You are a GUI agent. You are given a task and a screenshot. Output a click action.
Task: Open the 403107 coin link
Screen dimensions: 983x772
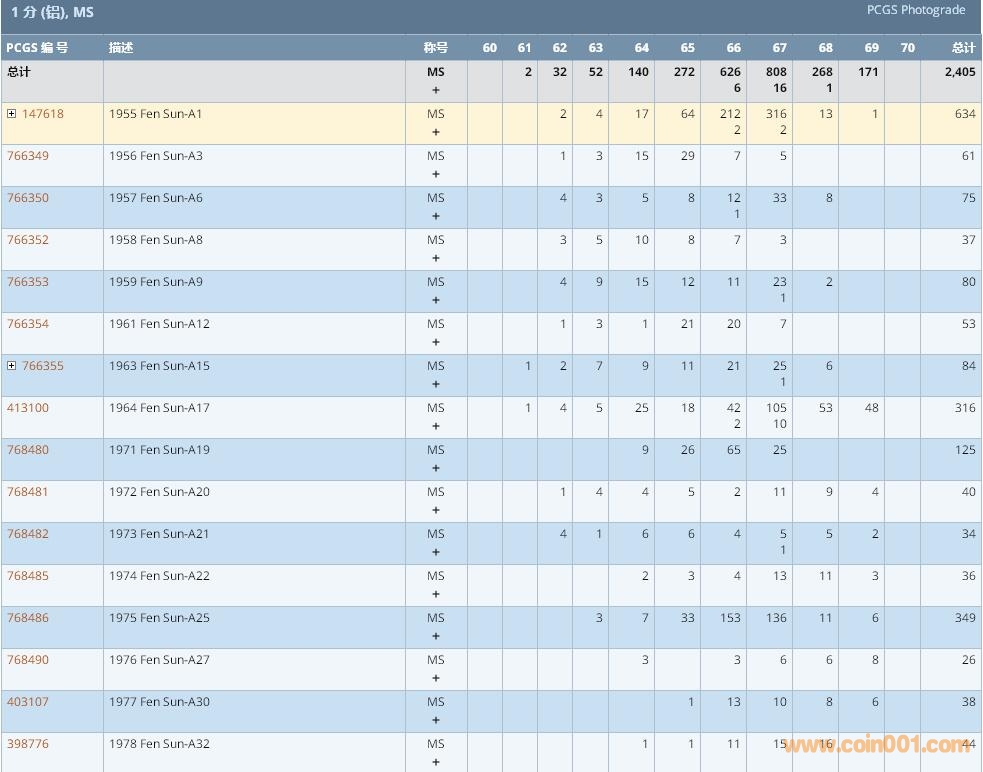28,702
